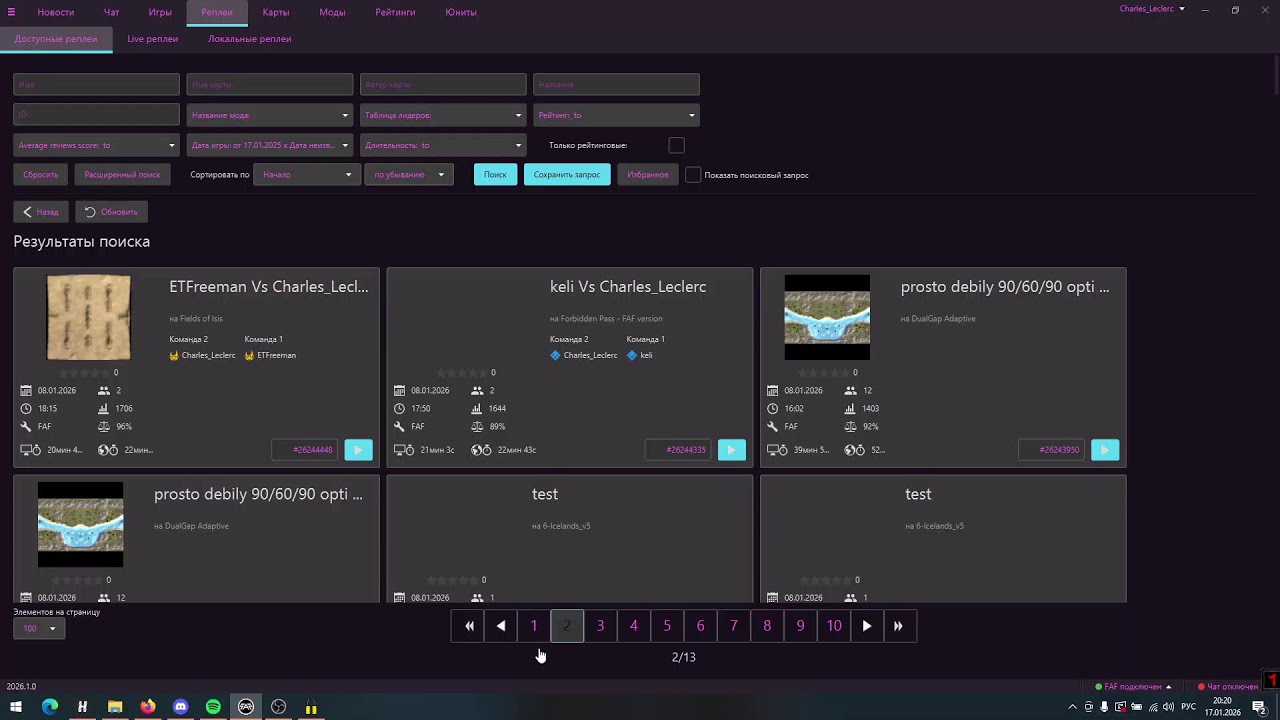Image resolution: width=1280 pixels, height=720 pixels.
Task: Go to results page 10
Action: pos(834,626)
